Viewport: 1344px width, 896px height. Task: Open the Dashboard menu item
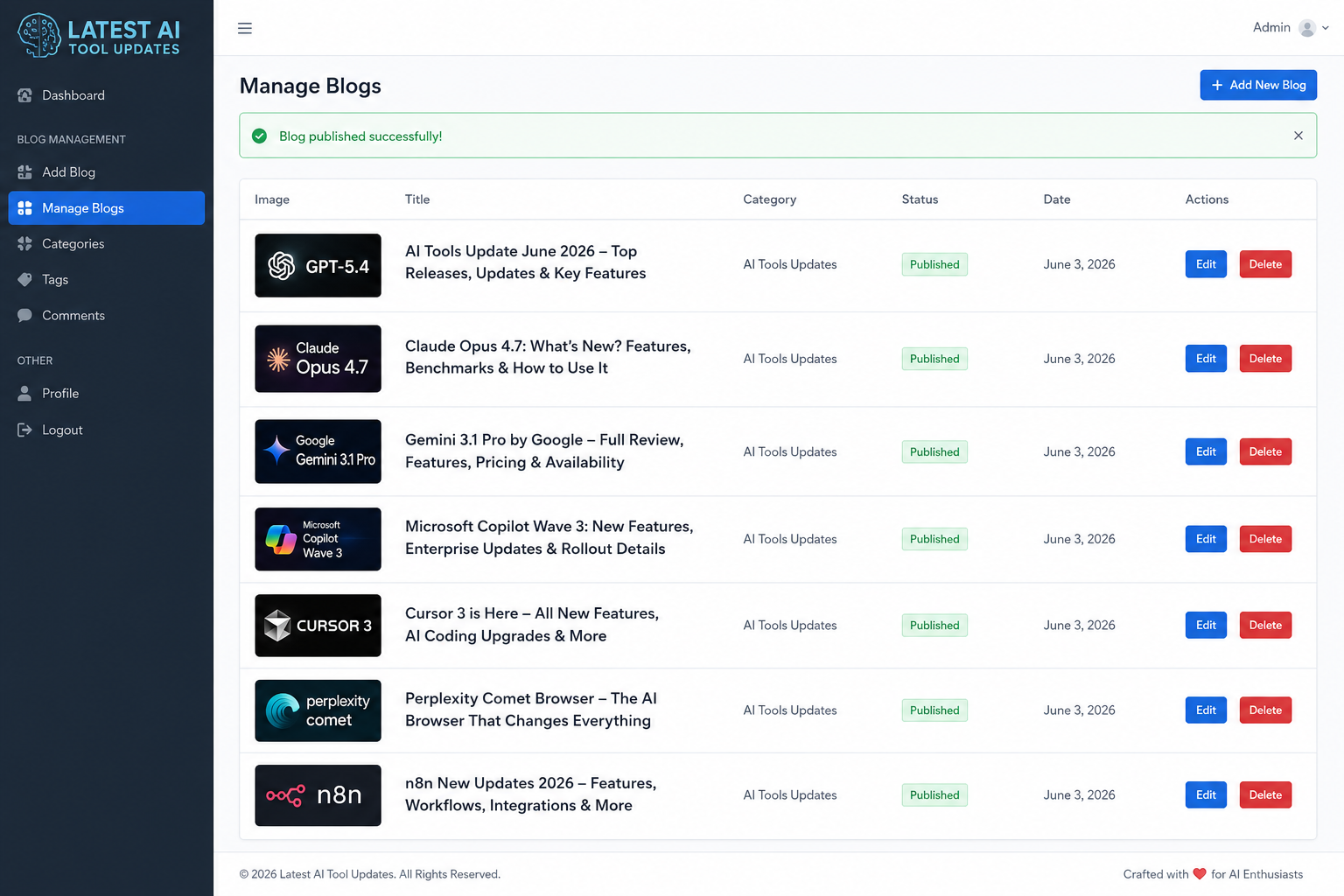pos(107,95)
